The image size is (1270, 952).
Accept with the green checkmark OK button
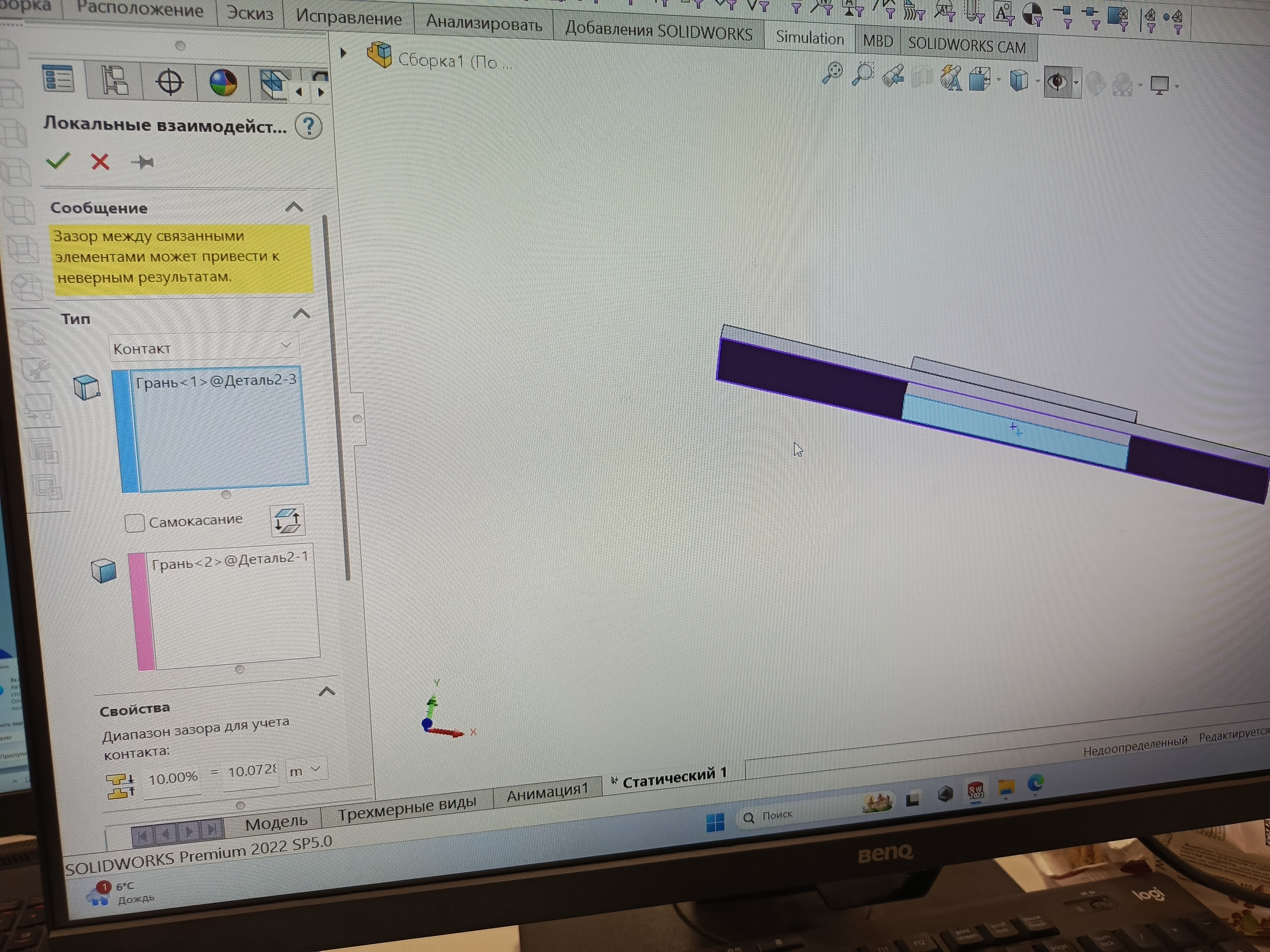(57, 161)
